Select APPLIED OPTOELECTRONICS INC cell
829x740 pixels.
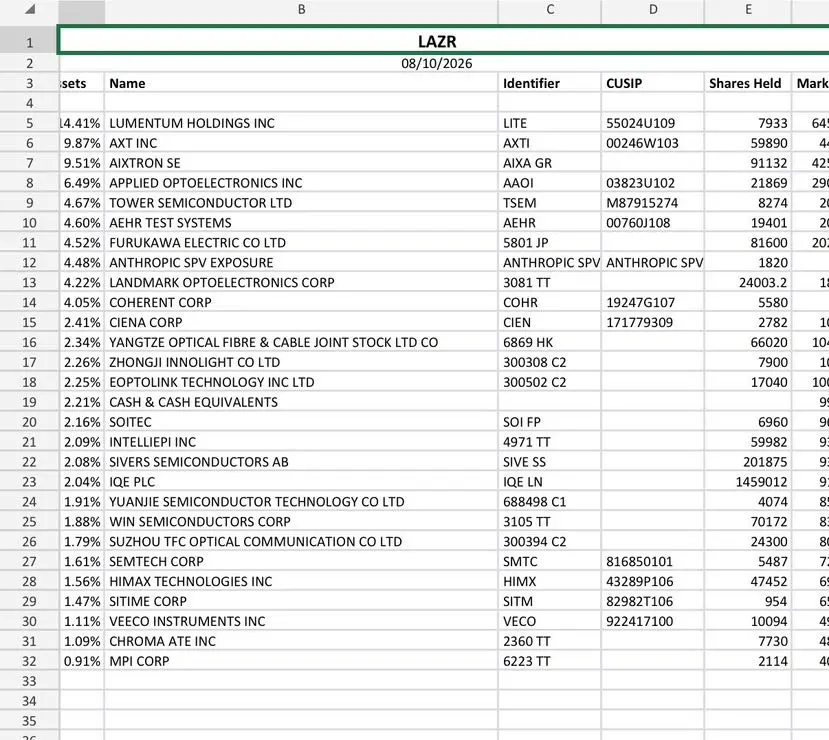pyautogui.click(x=301, y=183)
